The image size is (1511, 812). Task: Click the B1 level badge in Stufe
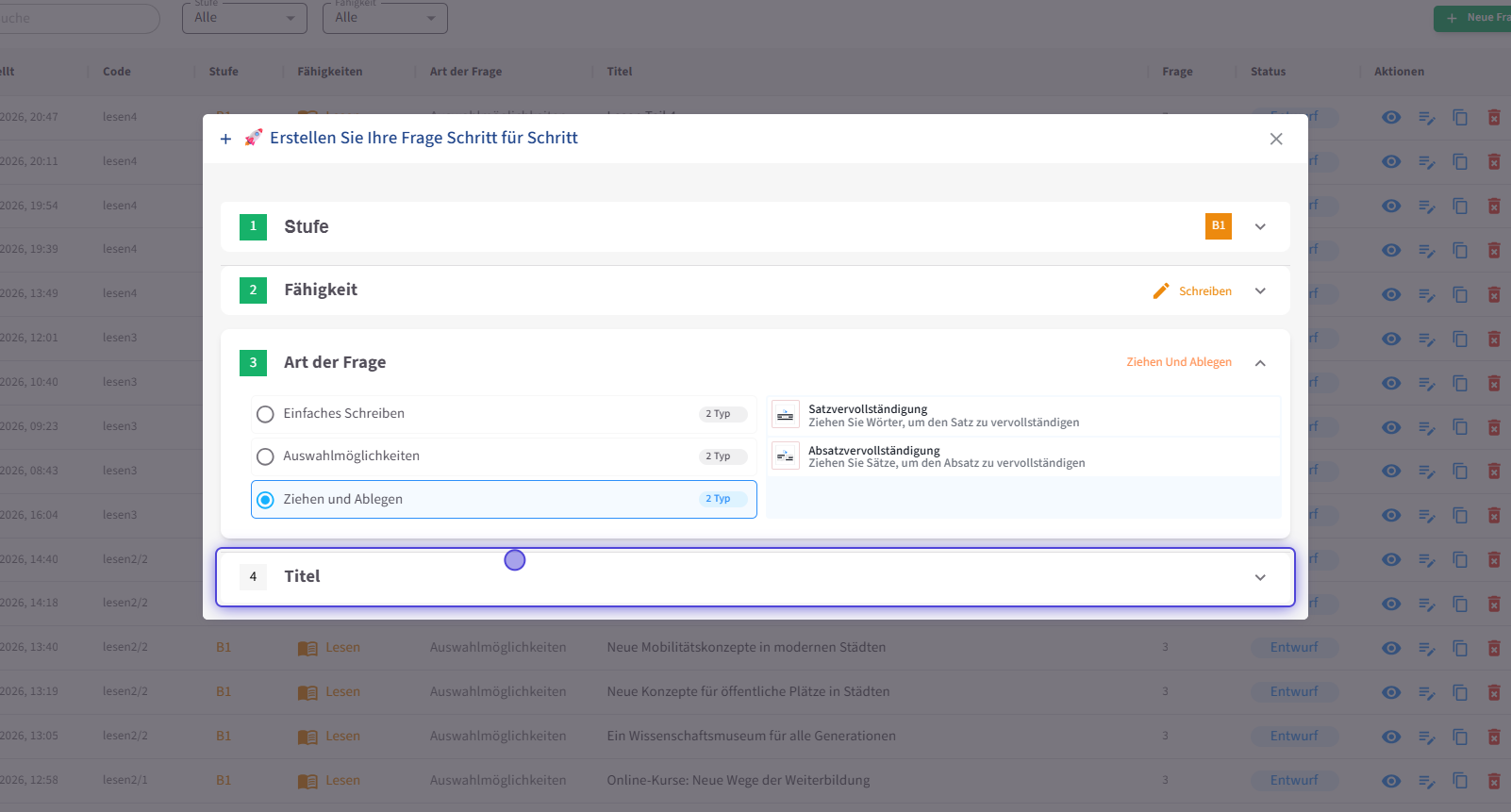1218,226
